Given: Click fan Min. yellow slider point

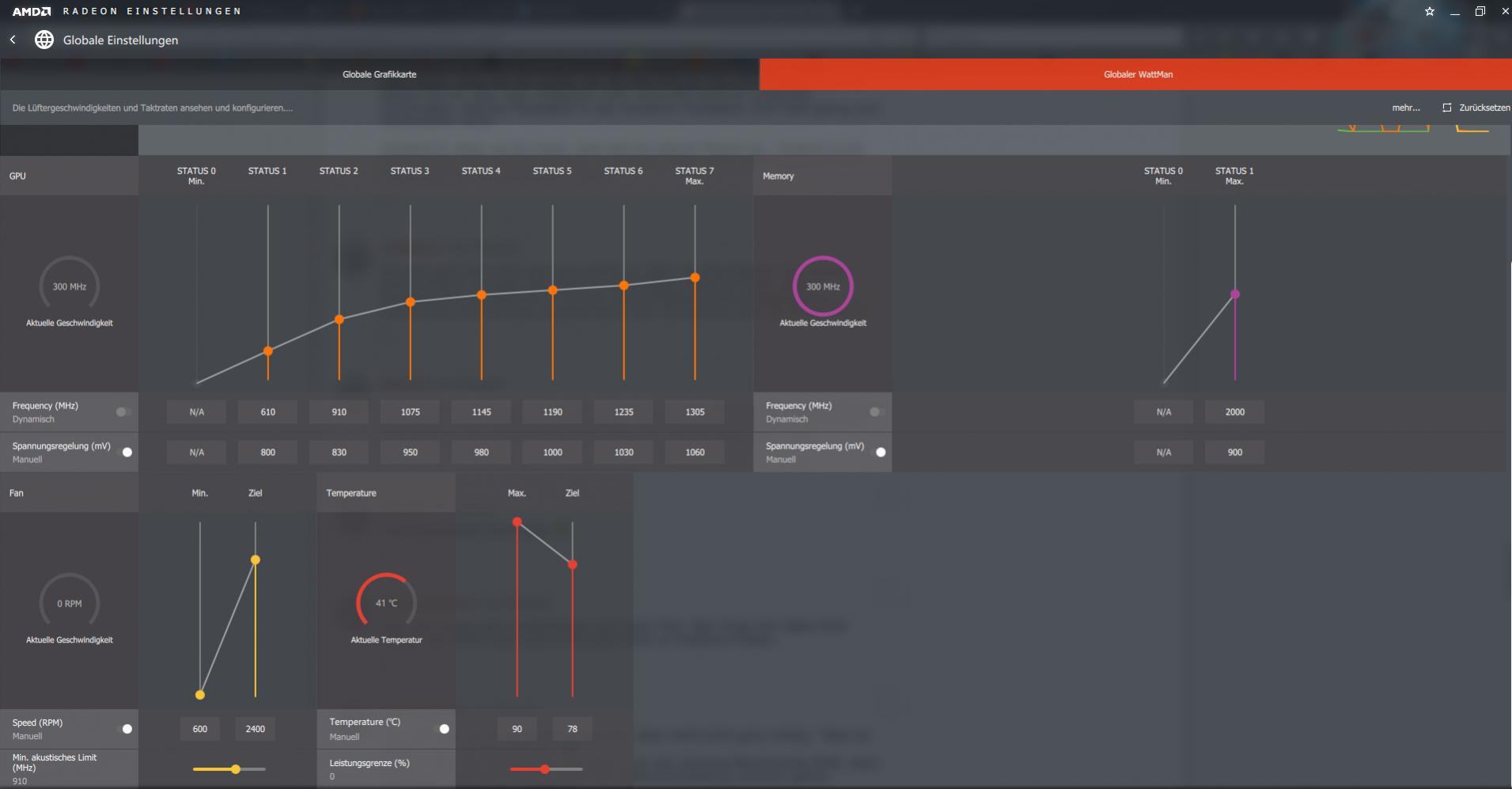Looking at the screenshot, I should coord(199,695).
